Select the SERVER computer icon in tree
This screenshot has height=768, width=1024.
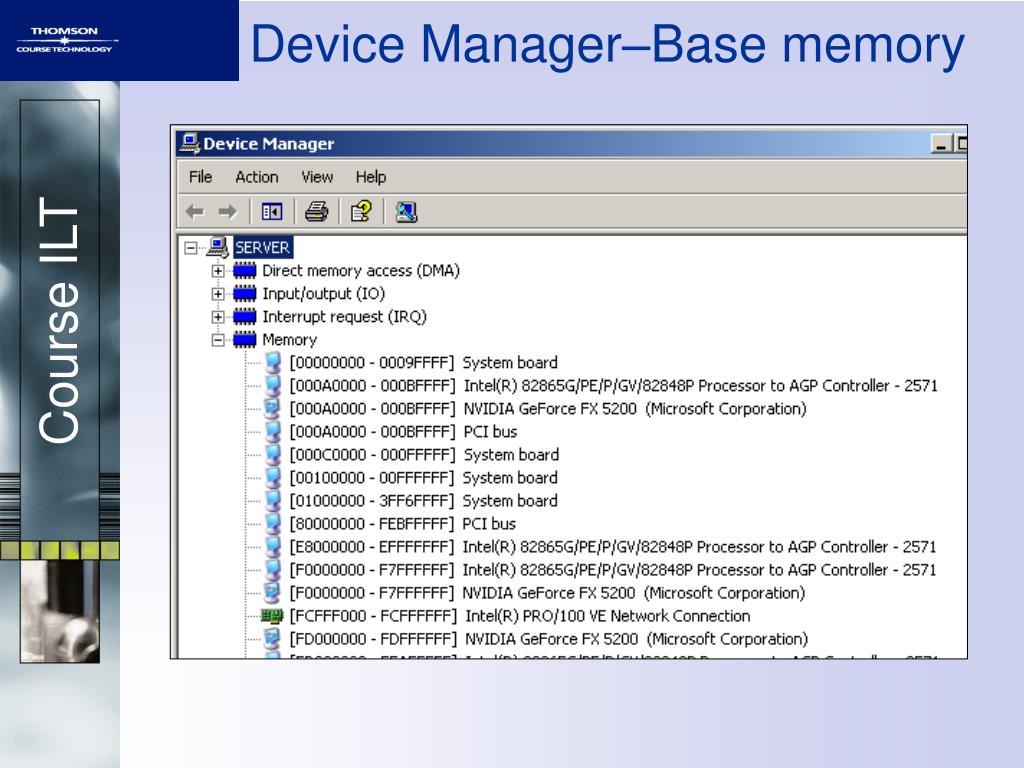pos(217,248)
